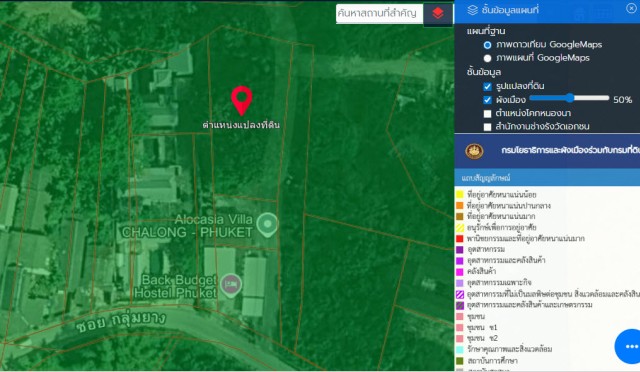Enable the สำนักงานช่างรังวัดเอกชน layer

(487, 127)
